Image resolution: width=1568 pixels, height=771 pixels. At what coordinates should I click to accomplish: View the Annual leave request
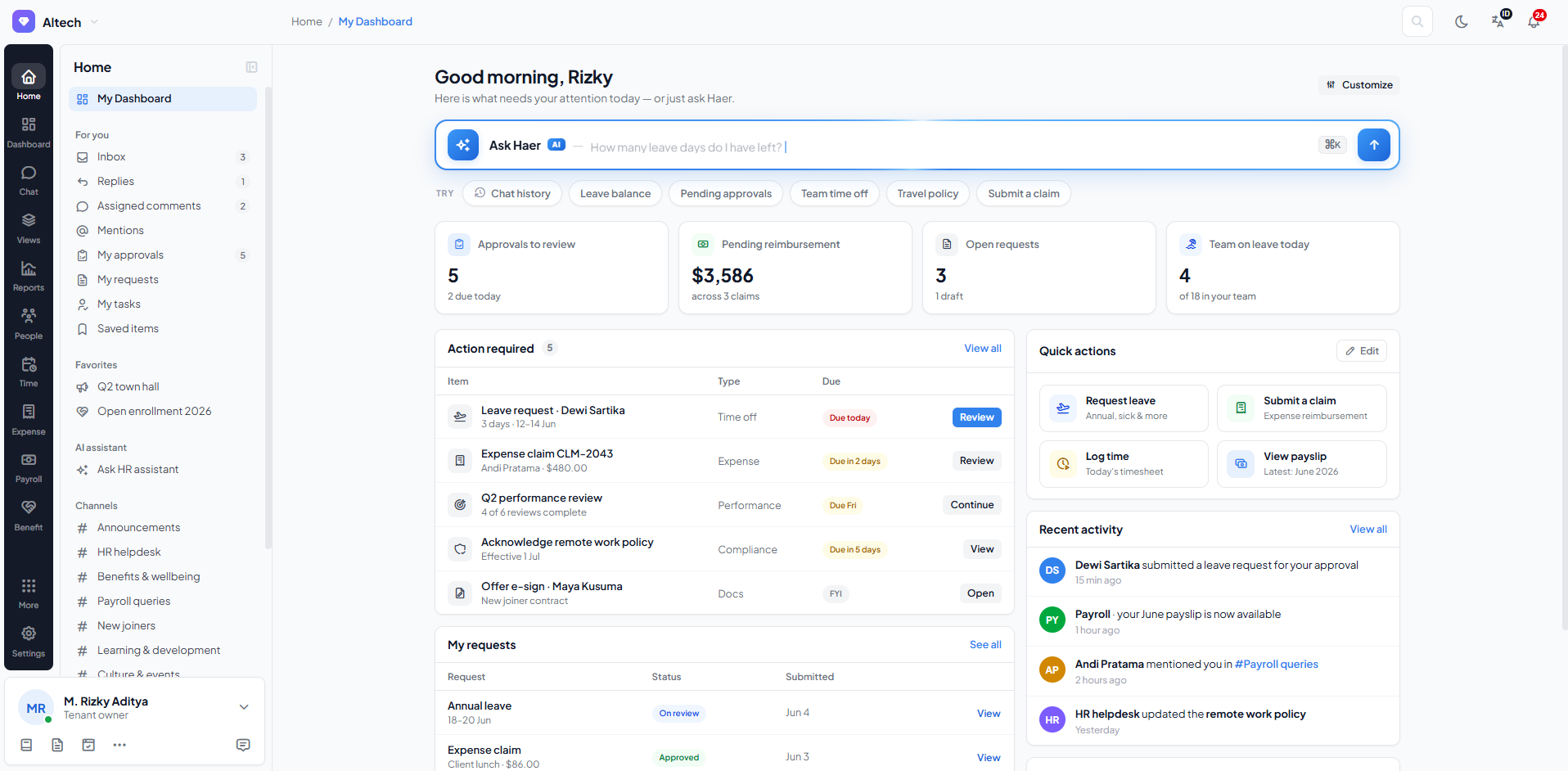[989, 714]
